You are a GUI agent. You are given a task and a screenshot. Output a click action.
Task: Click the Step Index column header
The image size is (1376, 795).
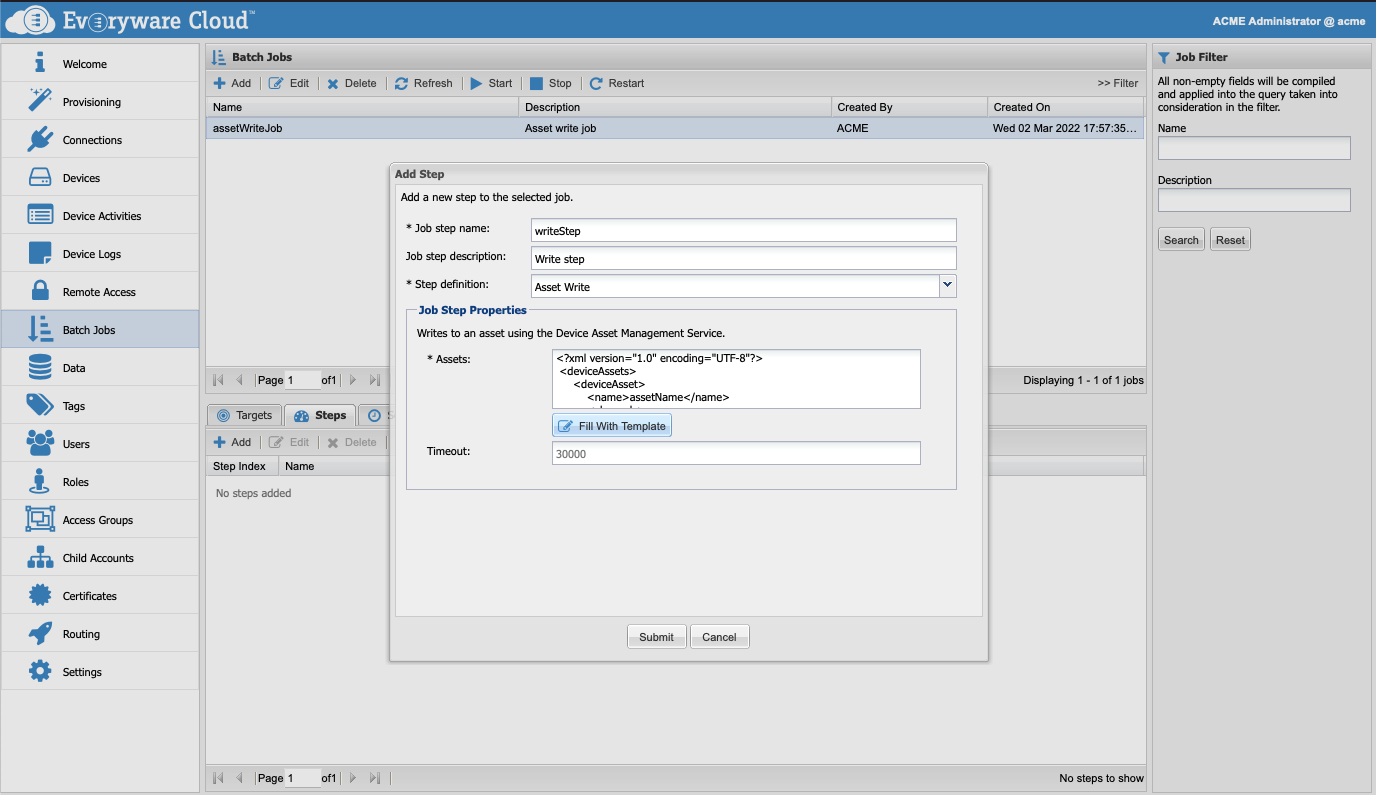click(x=240, y=466)
